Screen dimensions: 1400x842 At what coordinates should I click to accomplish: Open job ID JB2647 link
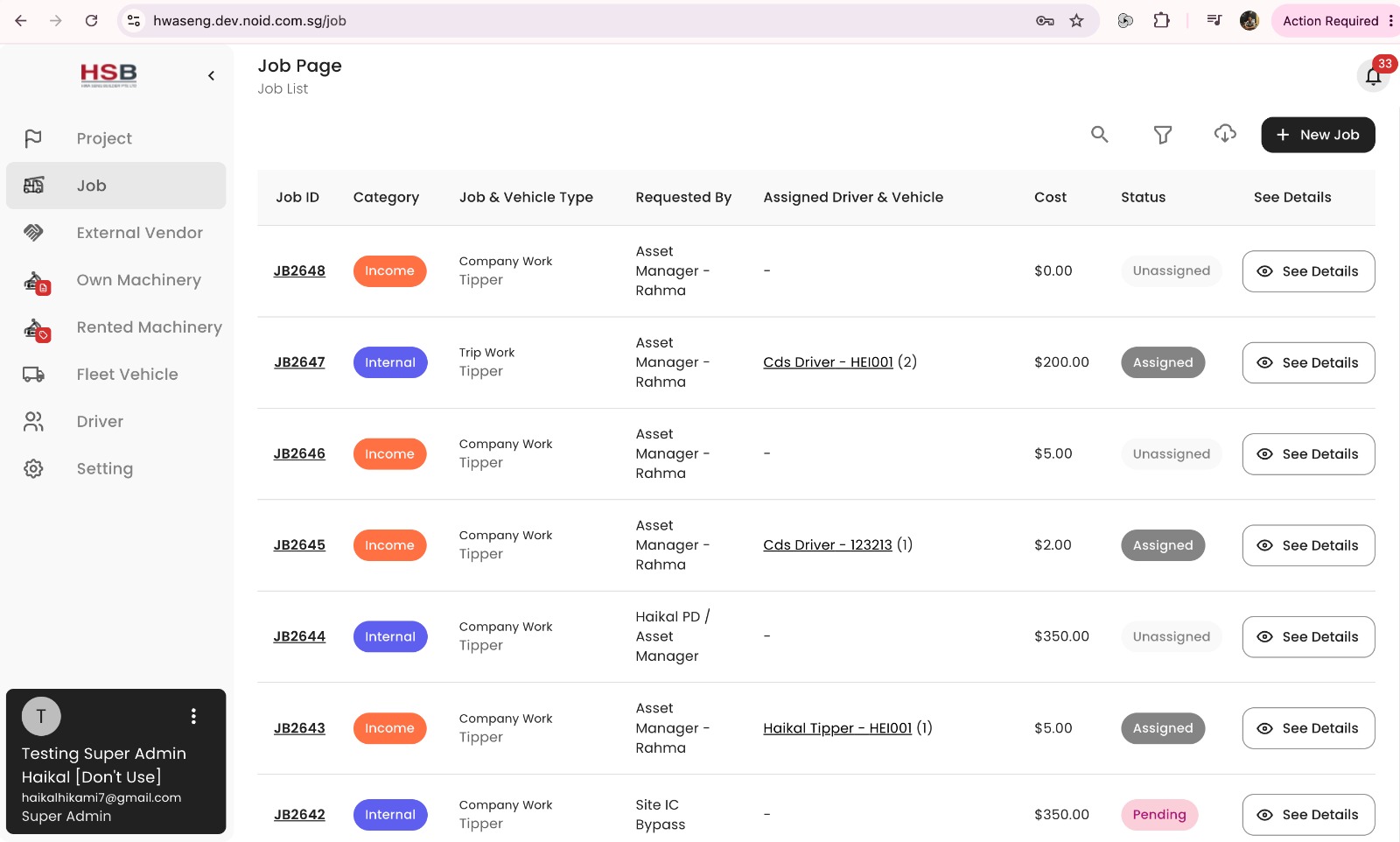pos(299,362)
